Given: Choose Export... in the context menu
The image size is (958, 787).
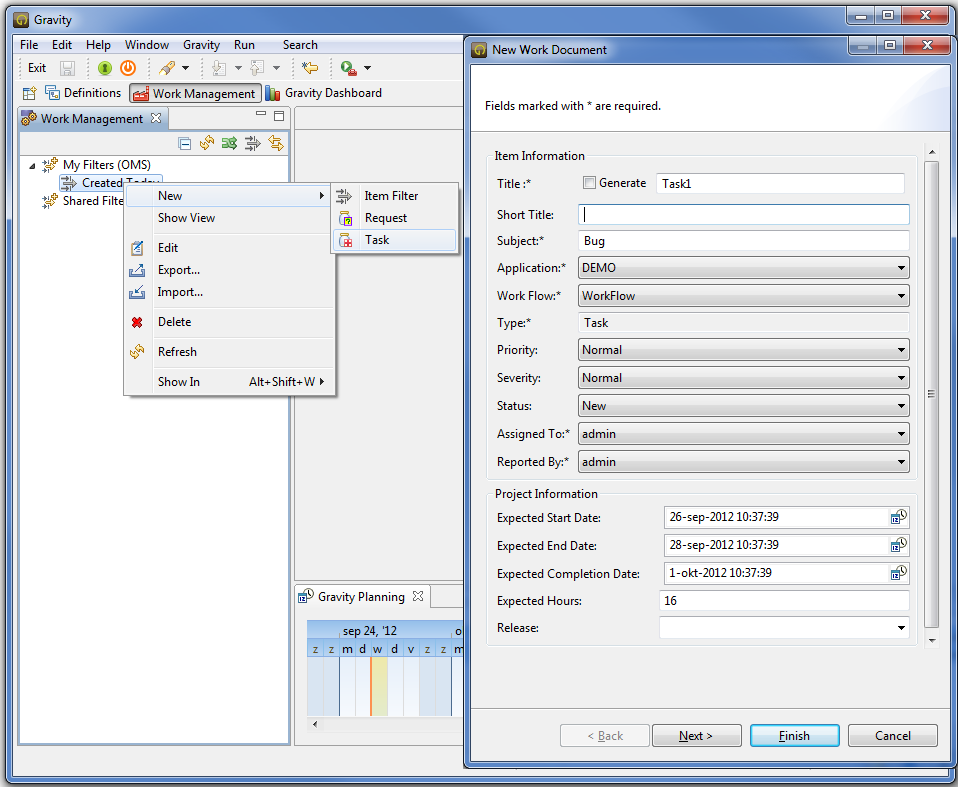Looking at the screenshot, I should tap(179, 270).
